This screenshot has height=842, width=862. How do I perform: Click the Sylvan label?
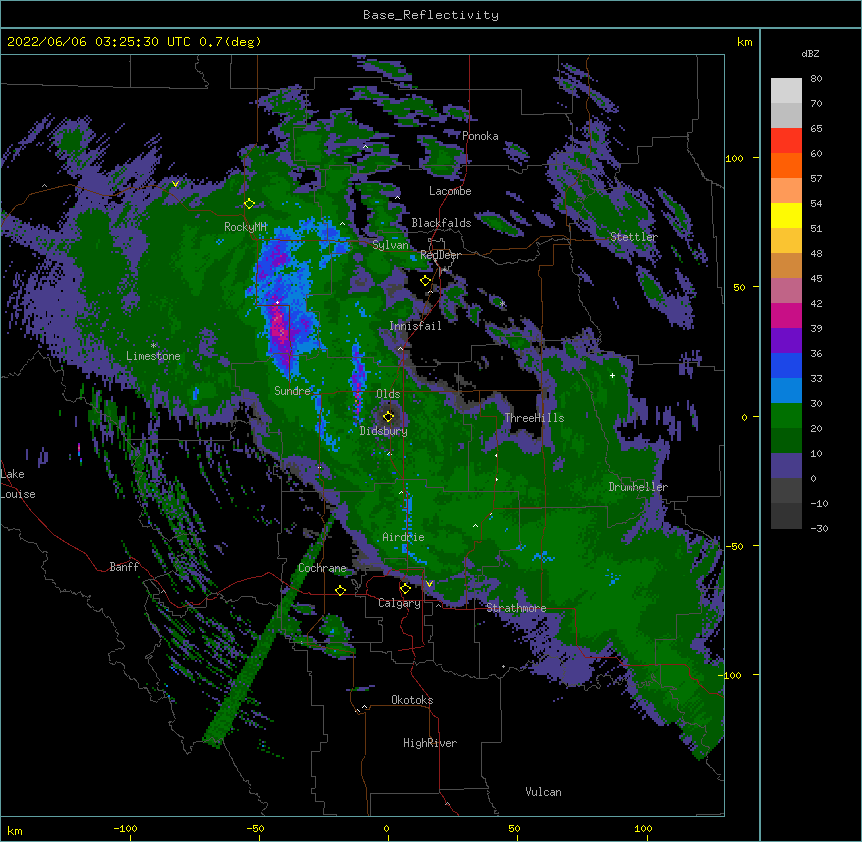(390, 245)
